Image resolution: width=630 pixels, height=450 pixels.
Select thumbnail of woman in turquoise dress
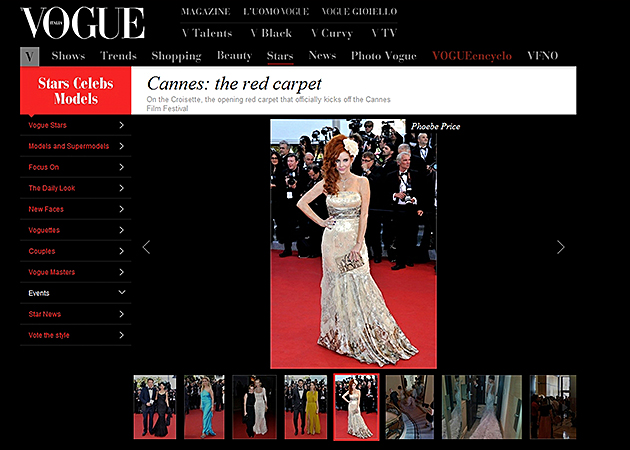click(205, 407)
